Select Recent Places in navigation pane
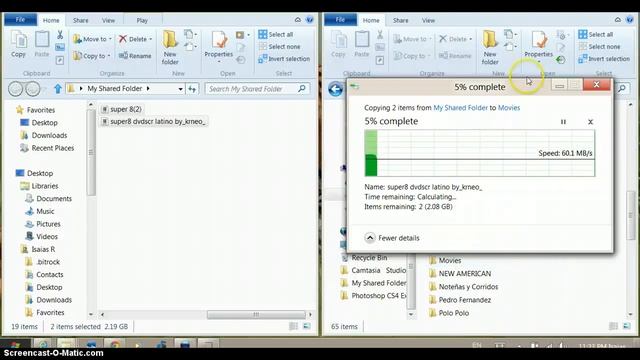This screenshot has height=360, width=640. click(x=48, y=148)
